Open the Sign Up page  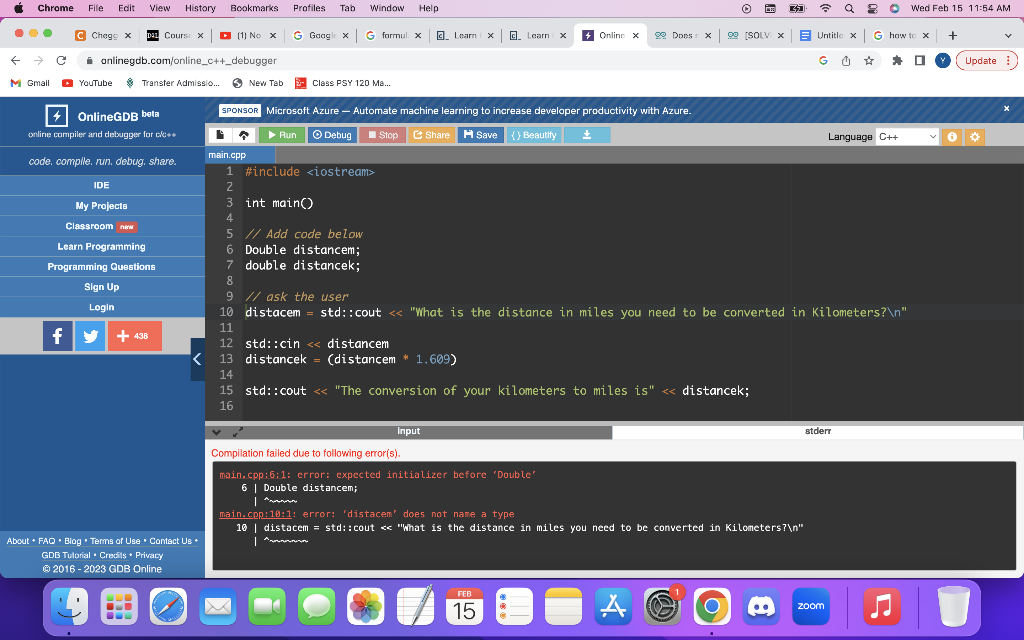[101, 286]
